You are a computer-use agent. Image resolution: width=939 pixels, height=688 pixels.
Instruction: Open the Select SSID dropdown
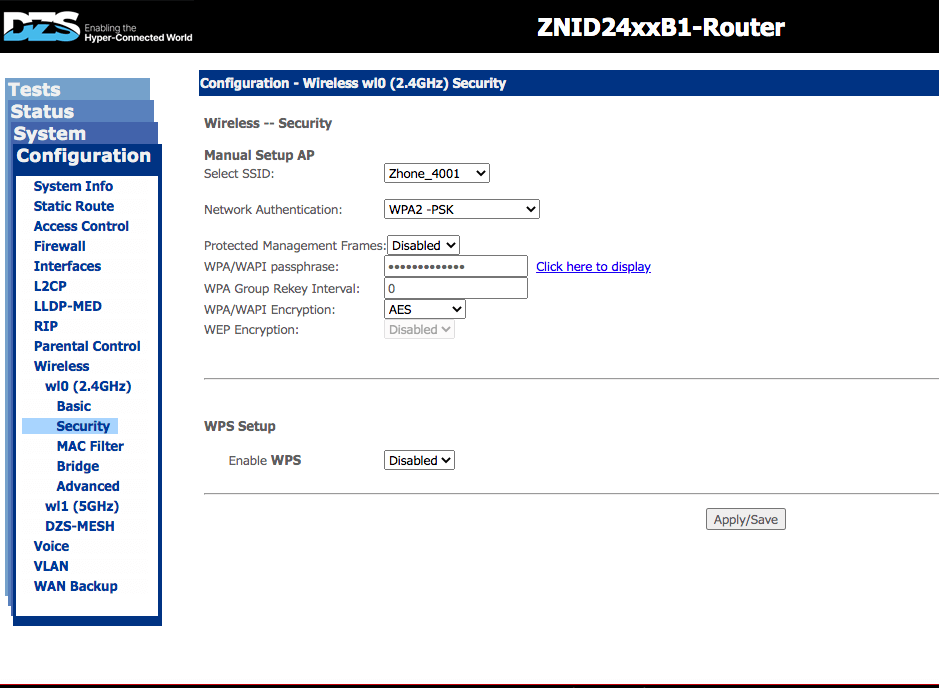click(x=436, y=173)
